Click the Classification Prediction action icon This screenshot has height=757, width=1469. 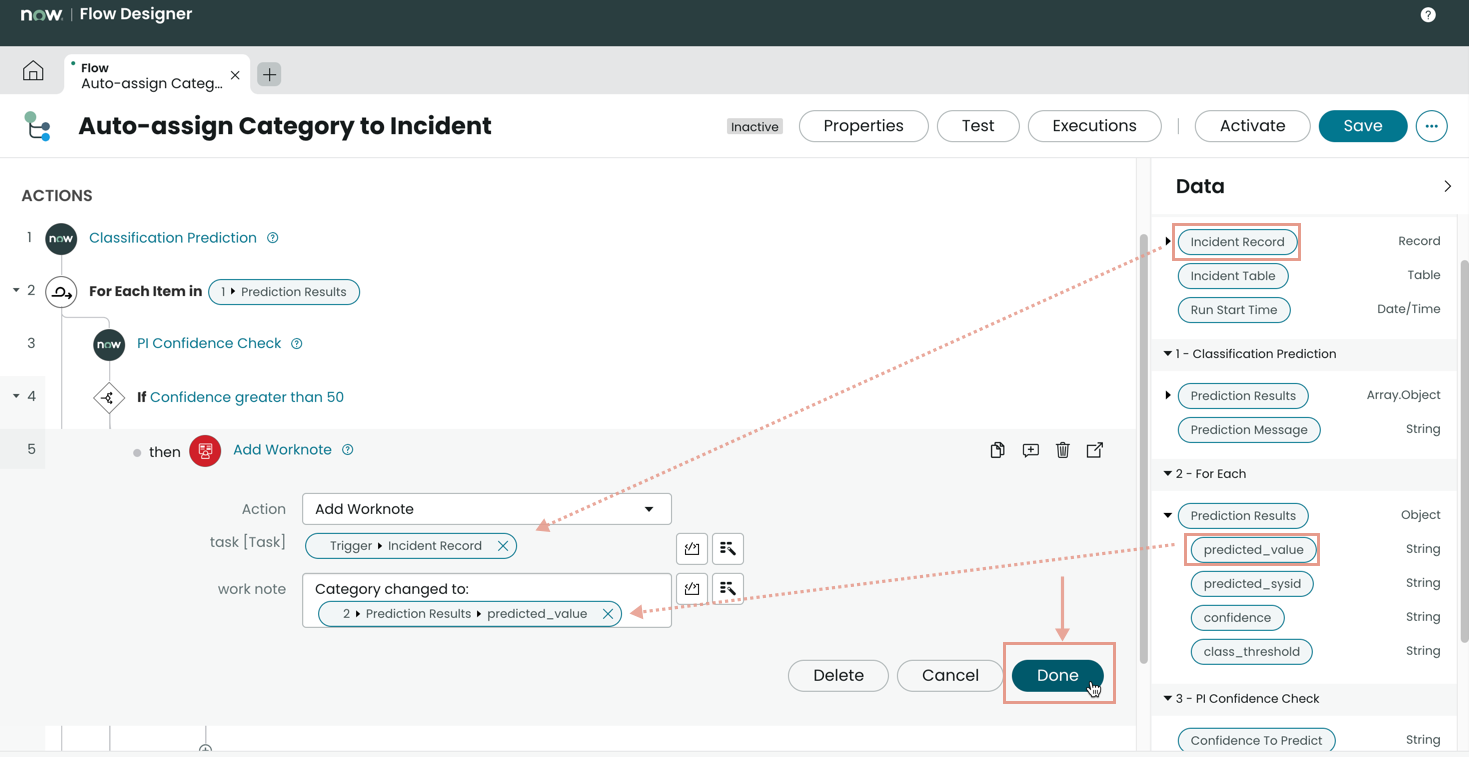tap(61, 238)
